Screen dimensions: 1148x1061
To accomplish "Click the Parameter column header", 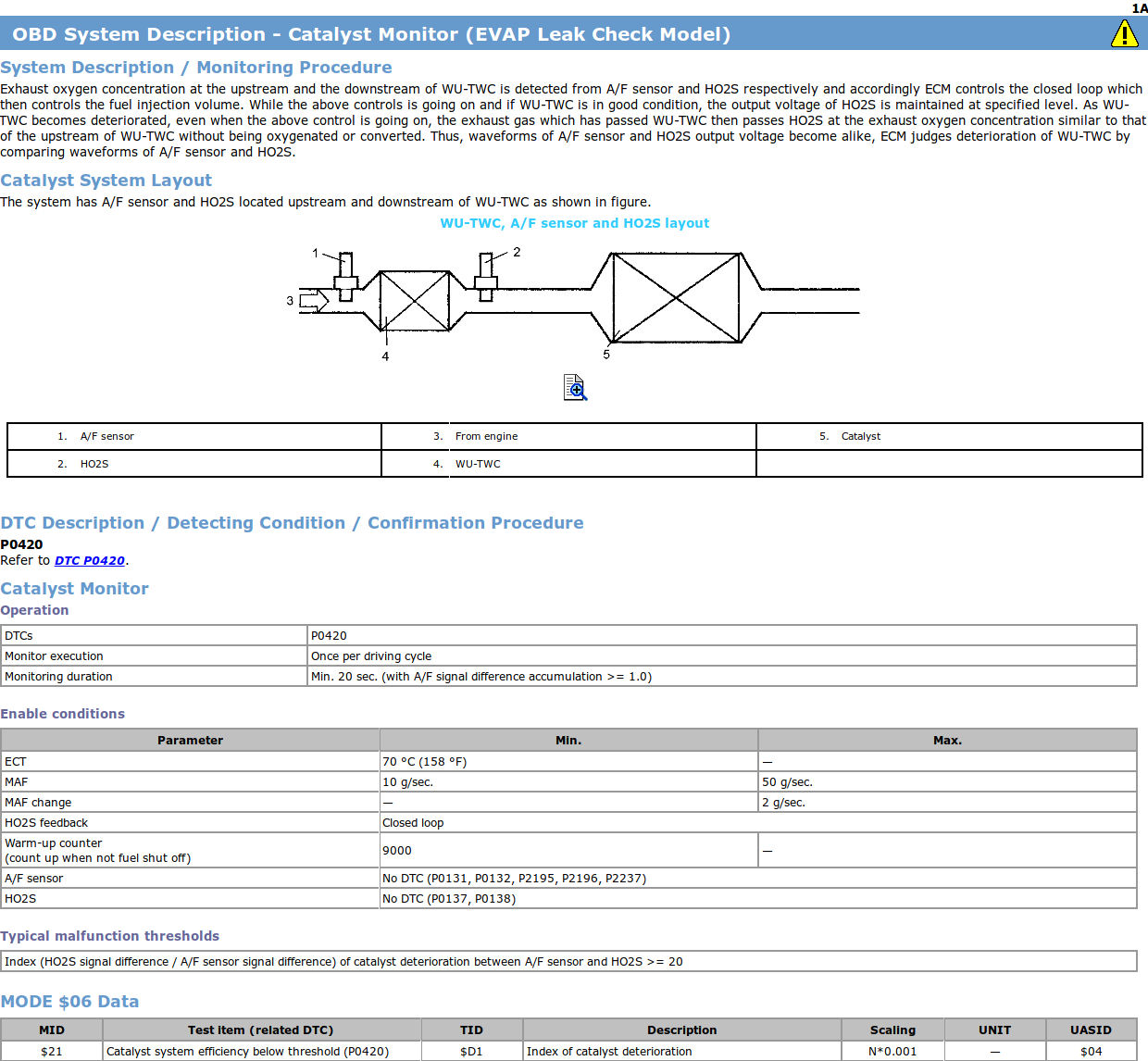I will [x=190, y=740].
